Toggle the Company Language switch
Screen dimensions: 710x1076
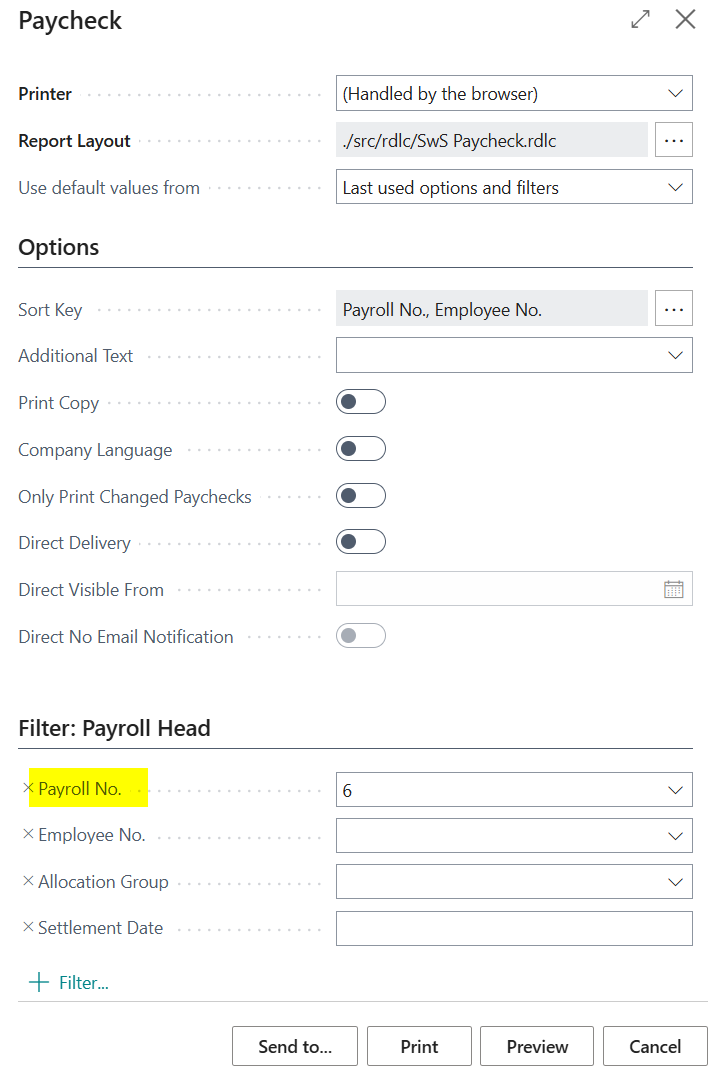pos(361,449)
